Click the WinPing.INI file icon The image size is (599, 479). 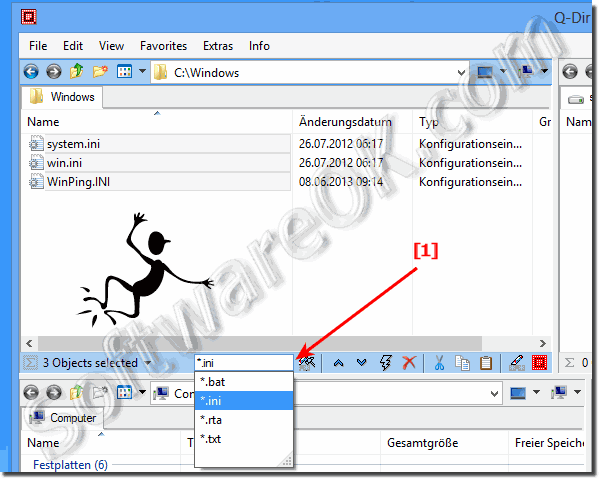tap(36, 181)
